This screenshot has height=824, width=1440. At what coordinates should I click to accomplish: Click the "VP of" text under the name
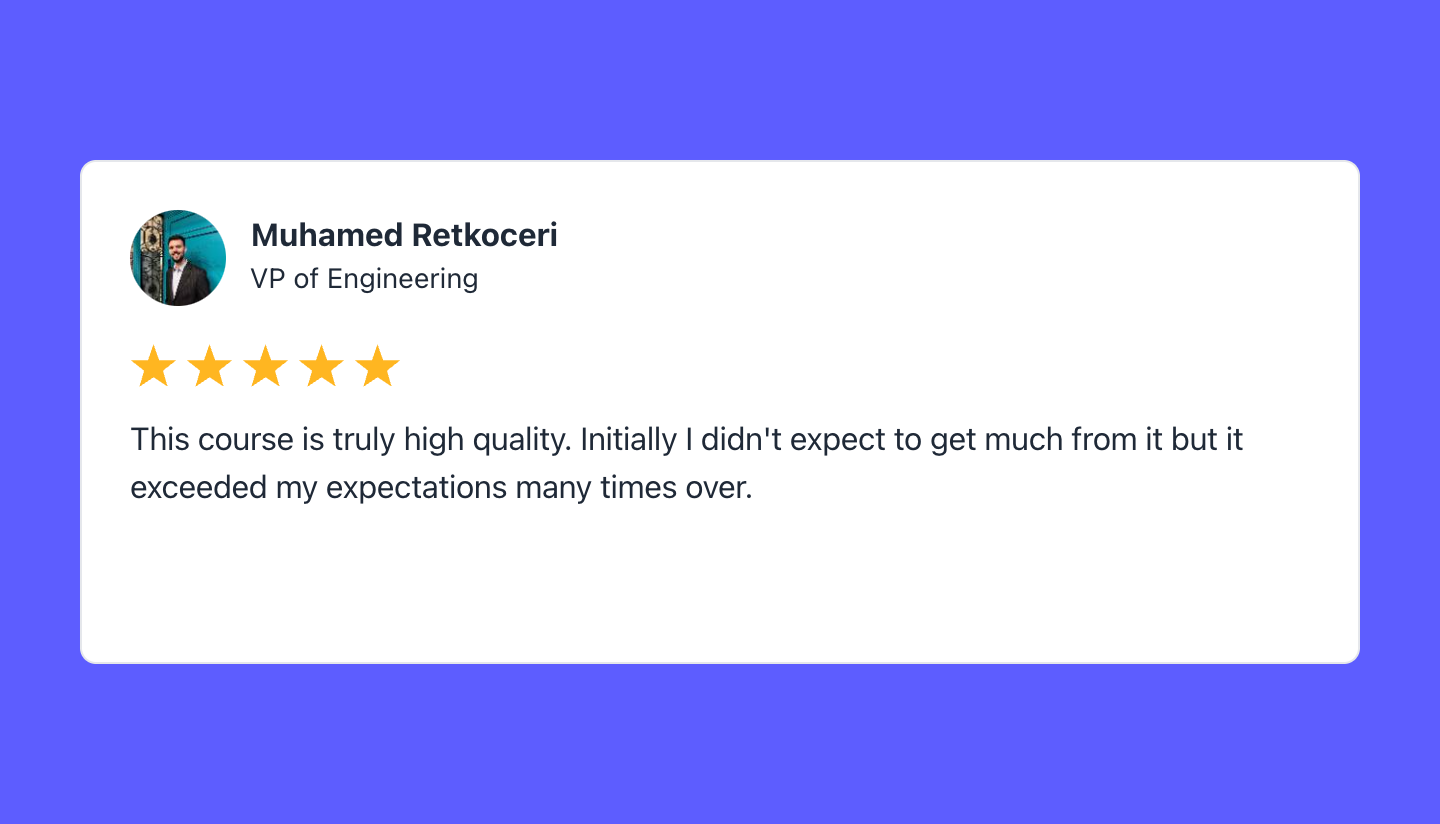284,279
